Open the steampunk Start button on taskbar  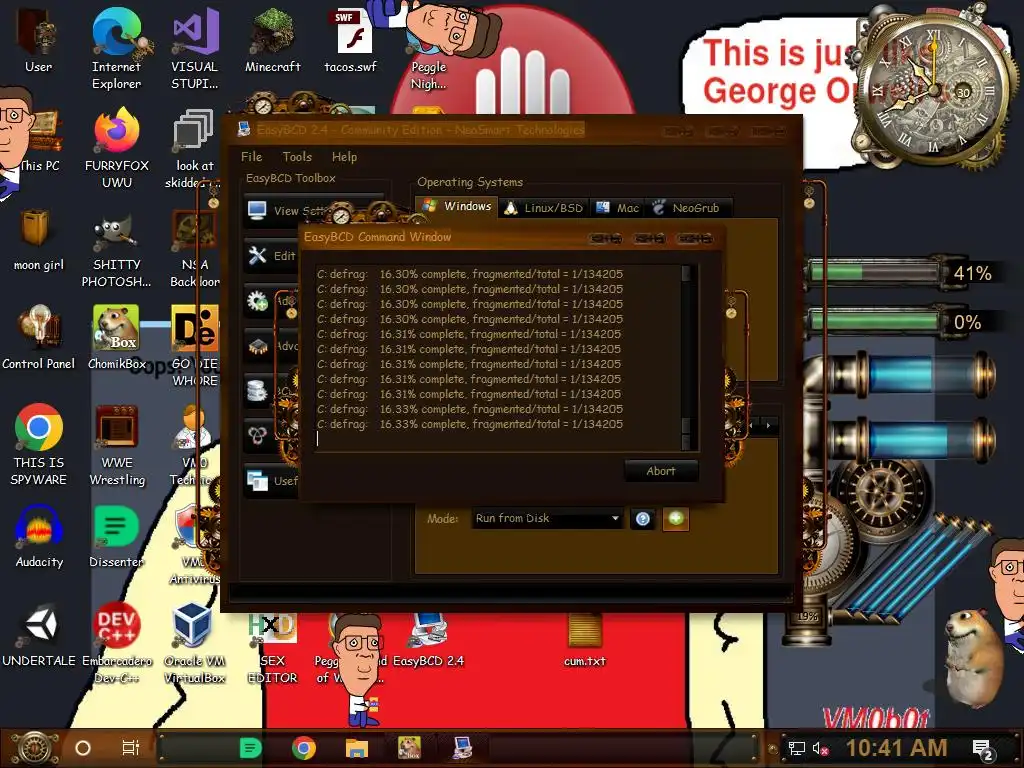point(35,748)
